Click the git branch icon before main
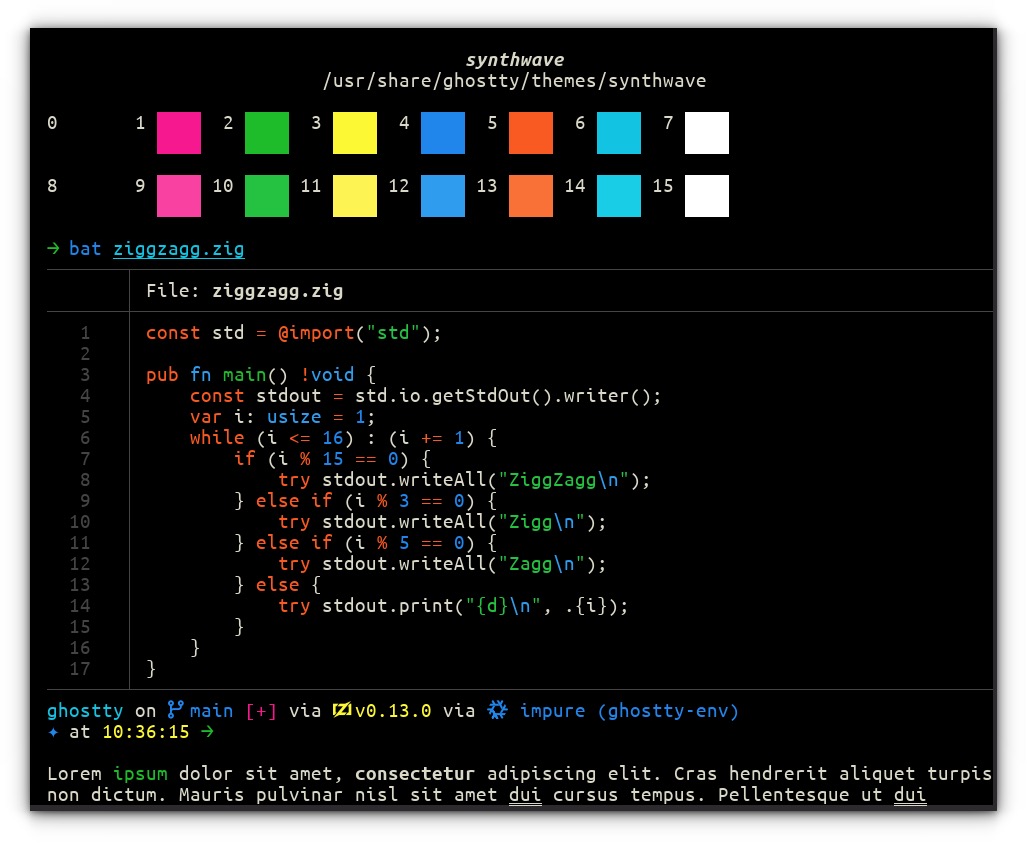 click(175, 710)
